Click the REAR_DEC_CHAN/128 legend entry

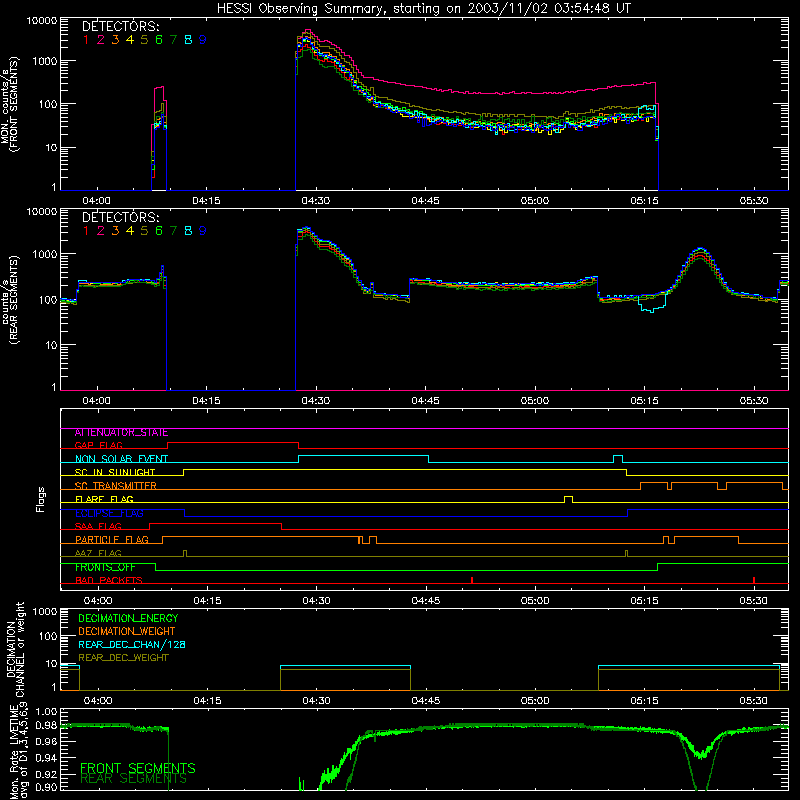pos(132,644)
